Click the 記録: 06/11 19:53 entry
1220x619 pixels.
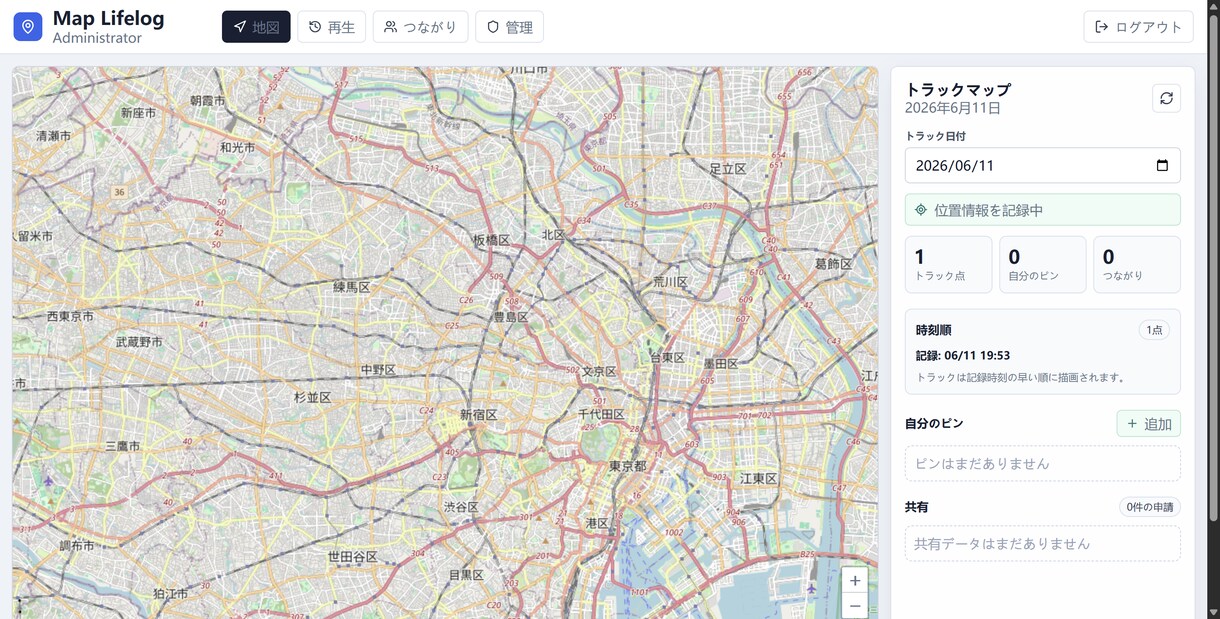[x=963, y=355]
